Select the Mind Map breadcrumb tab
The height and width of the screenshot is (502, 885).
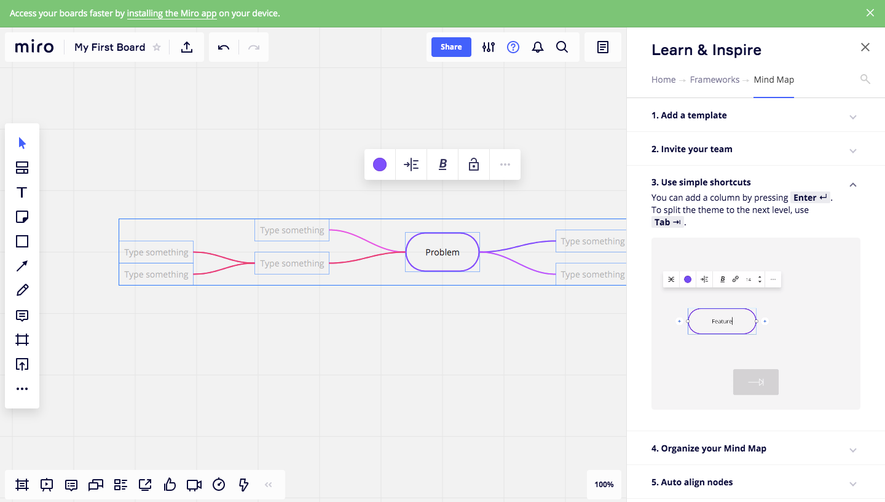(x=774, y=80)
